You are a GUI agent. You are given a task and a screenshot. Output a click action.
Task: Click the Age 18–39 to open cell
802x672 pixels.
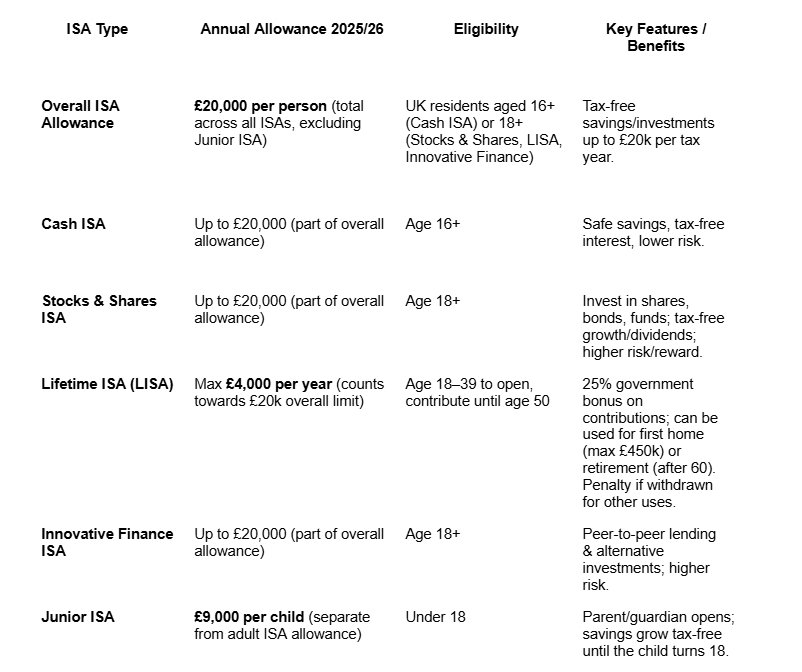click(478, 392)
